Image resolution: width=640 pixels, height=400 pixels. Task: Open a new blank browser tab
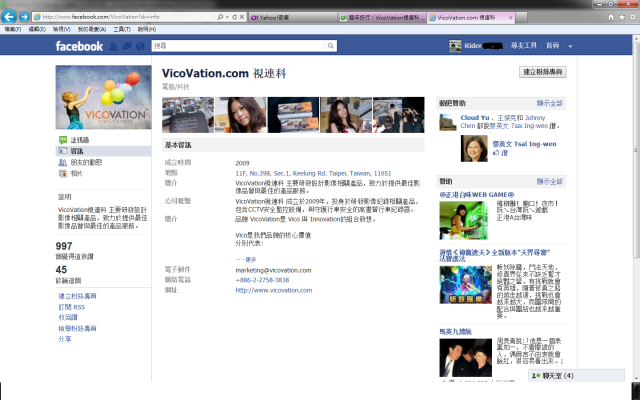tap(521, 18)
